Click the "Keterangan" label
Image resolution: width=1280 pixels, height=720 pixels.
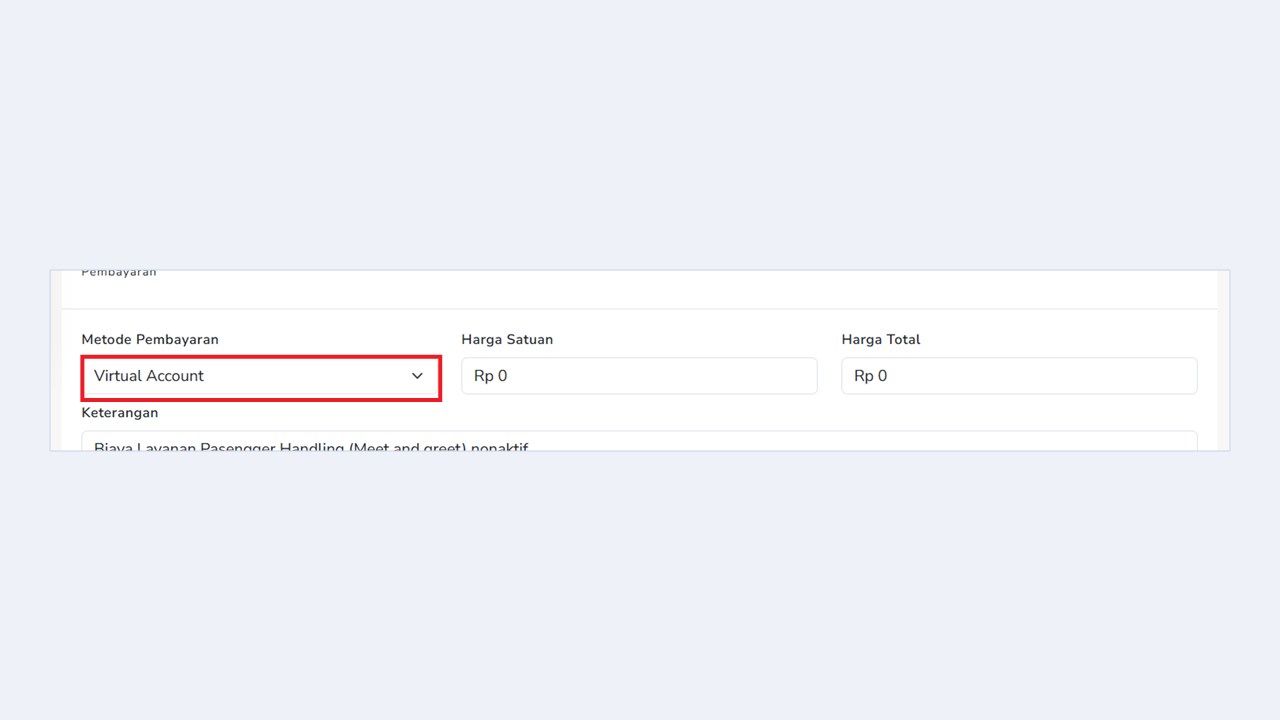tap(120, 413)
